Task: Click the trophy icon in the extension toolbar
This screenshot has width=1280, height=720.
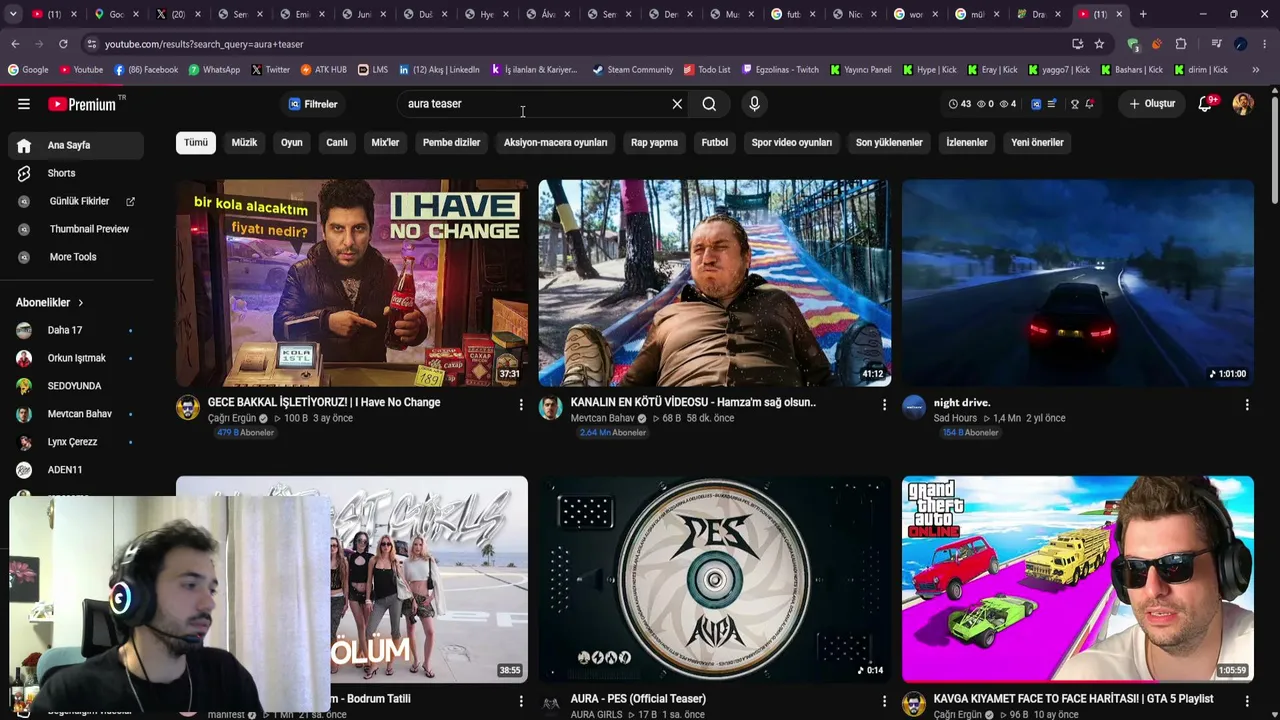Action: [x=1075, y=104]
